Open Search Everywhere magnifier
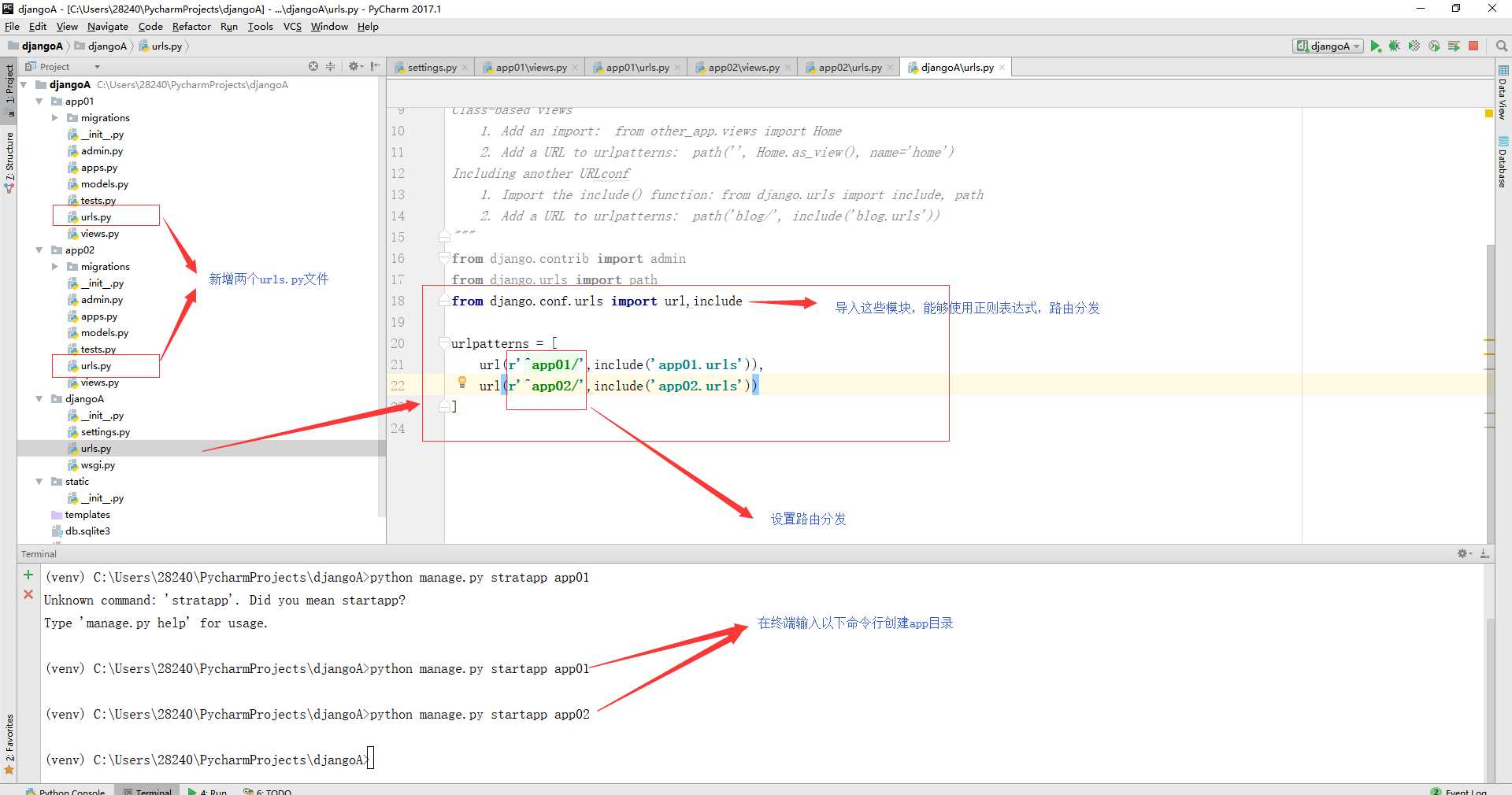The width and height of the screenshot is (1512, 795). [x=1502, y=46]
